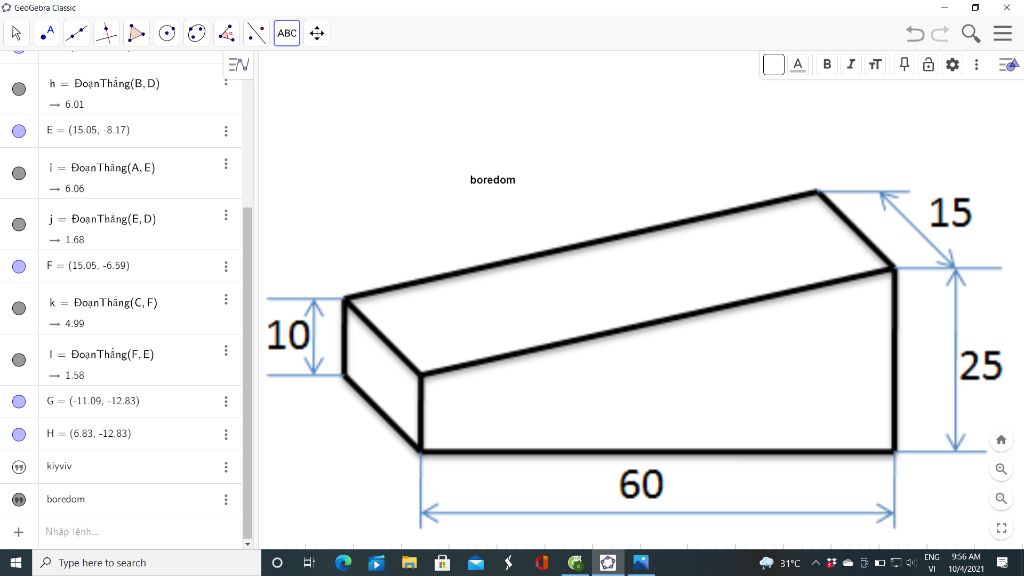This screenshot has width=1024, height=576.
Task: Open options menu for point G
Action: (x=226, y=402)
